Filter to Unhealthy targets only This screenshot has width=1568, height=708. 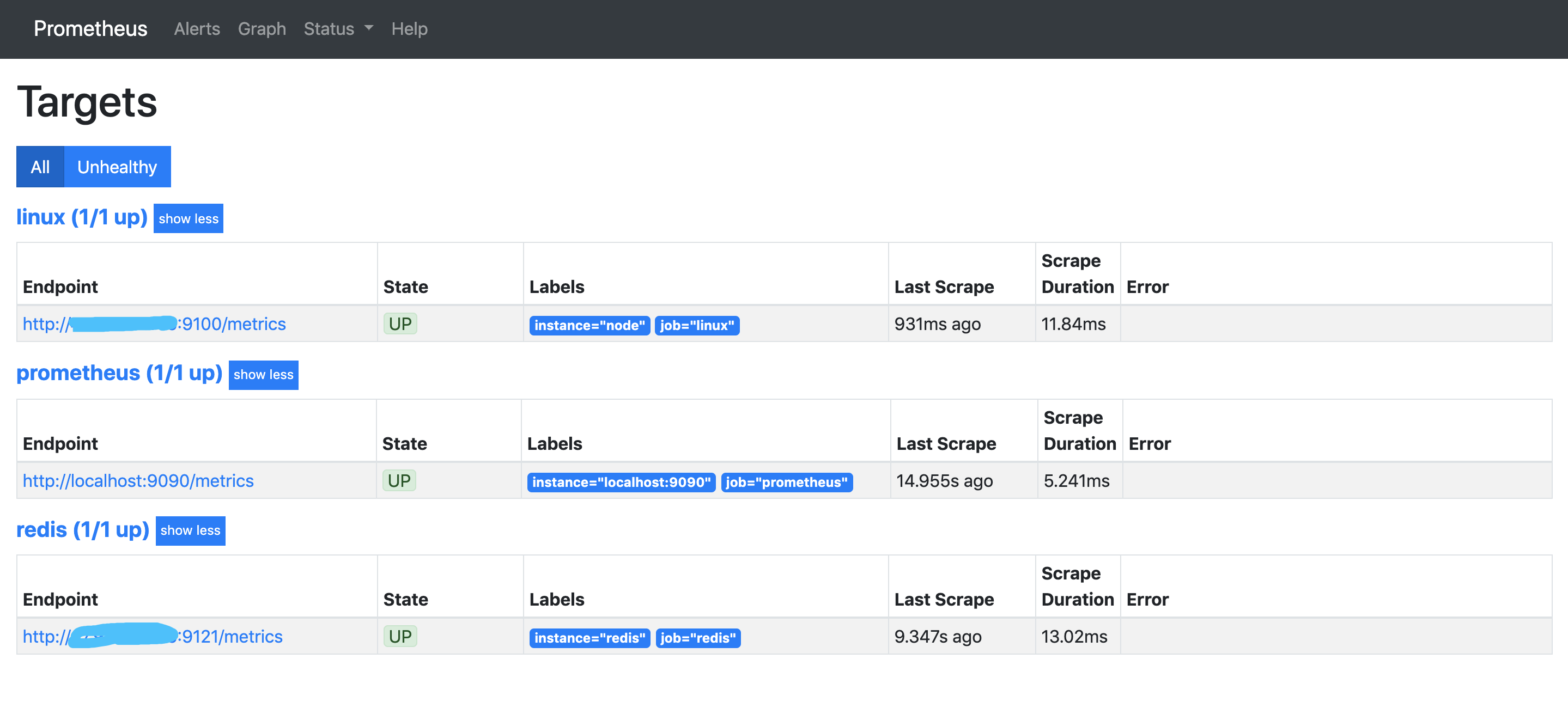pyautogui.click(x=117, y=167)
